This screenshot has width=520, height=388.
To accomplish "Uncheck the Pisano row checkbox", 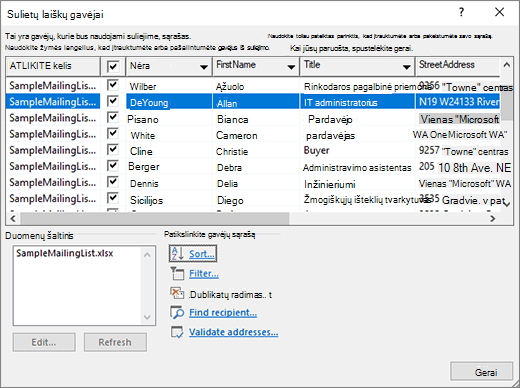I will 113,117.
